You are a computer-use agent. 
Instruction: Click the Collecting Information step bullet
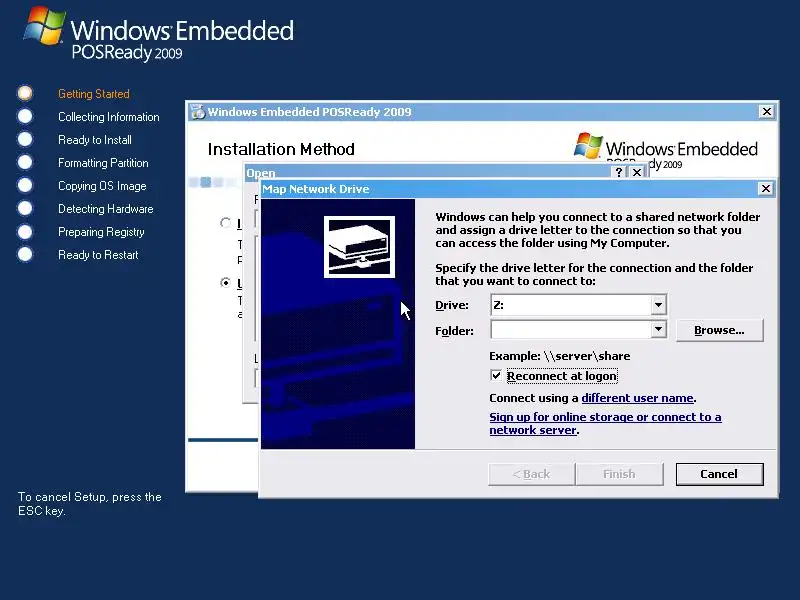click(24, 116)
